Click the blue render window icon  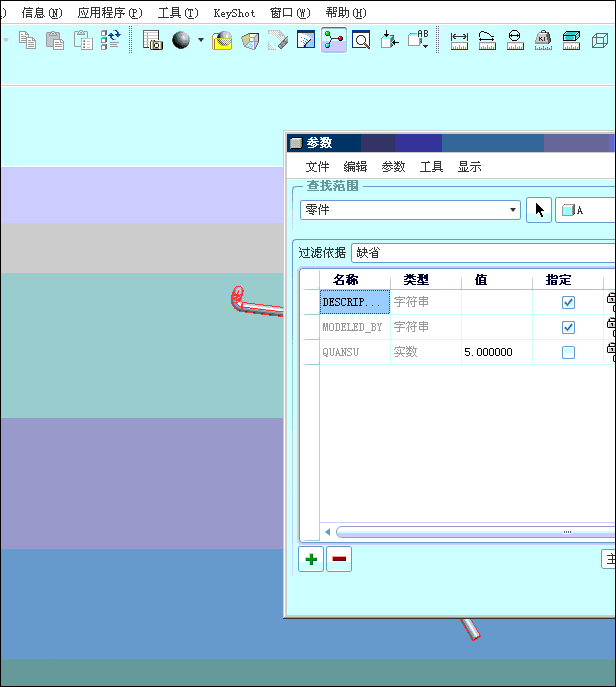pos(306,39)
